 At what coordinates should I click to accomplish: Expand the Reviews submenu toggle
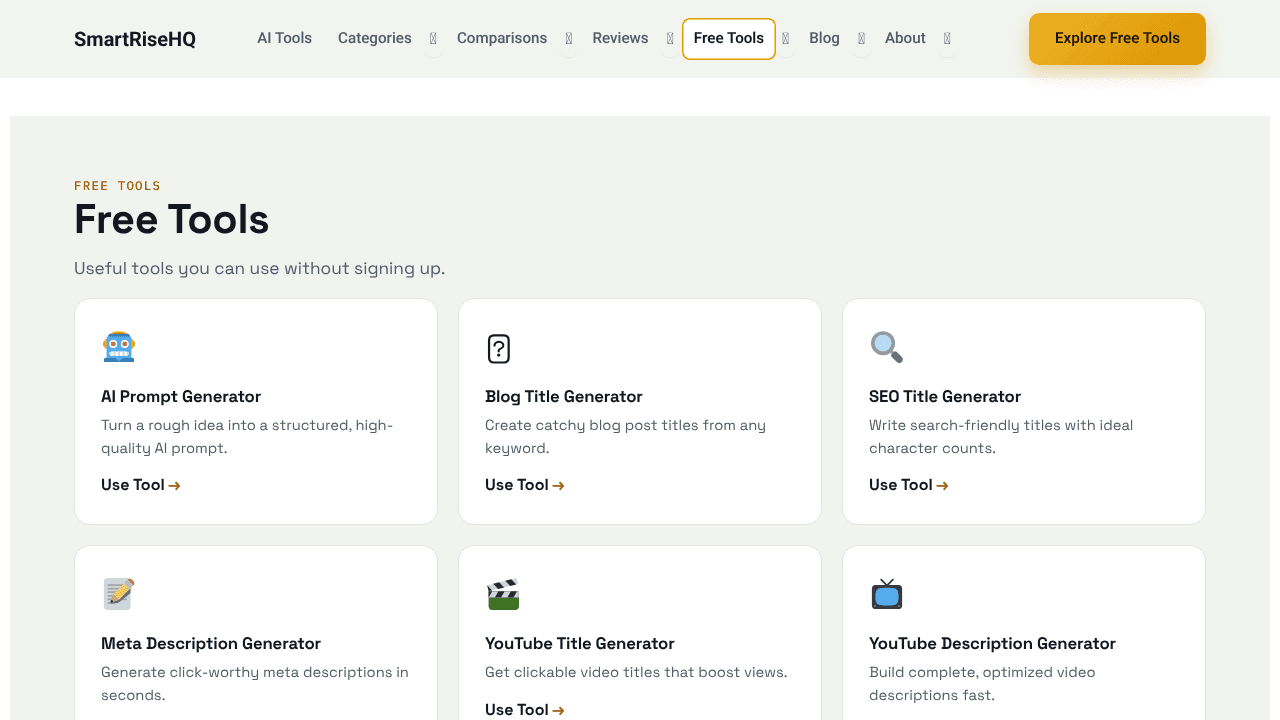click(670, 39)
